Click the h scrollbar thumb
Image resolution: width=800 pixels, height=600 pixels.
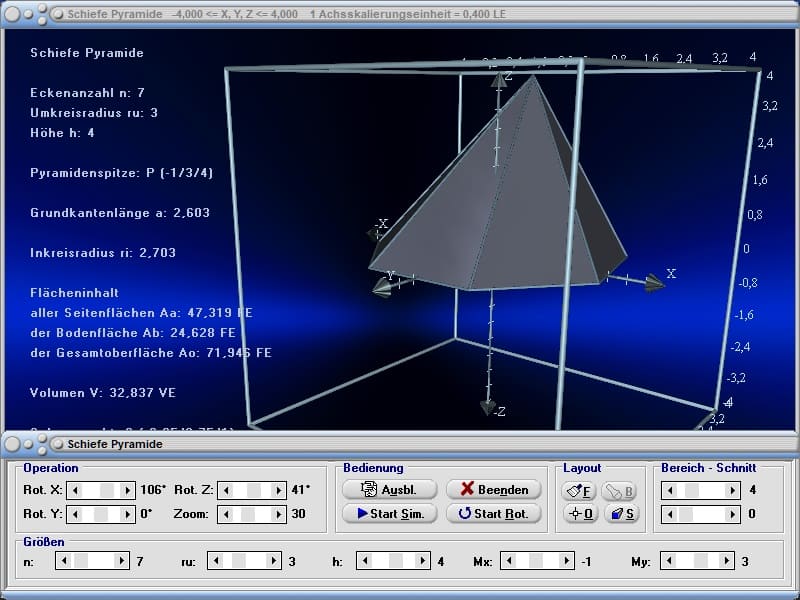pos(396,561)
